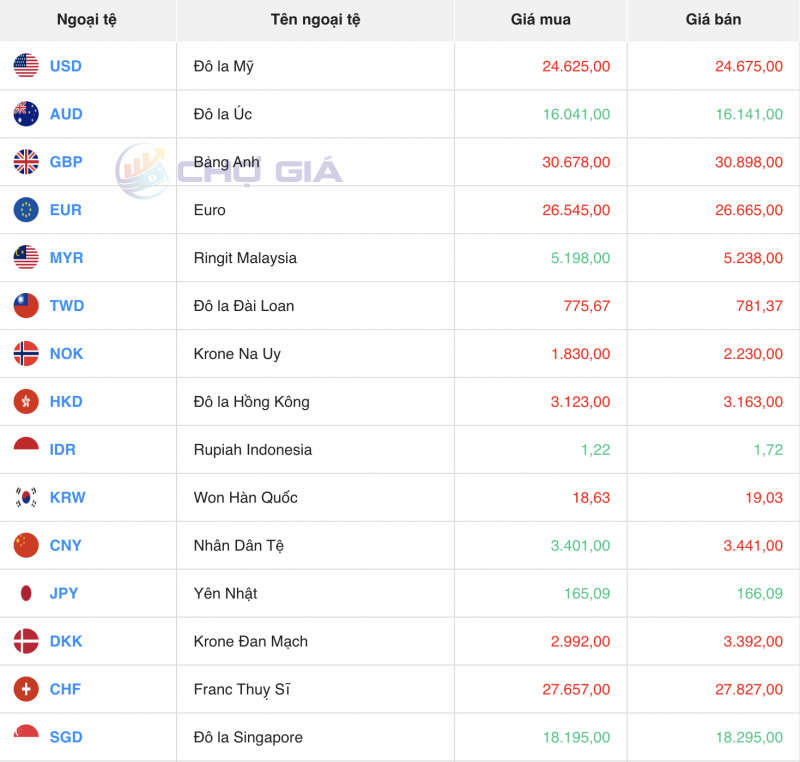Open the MYR currency link
The height and width of the screenshot is (762, 800).
point(67,258)
